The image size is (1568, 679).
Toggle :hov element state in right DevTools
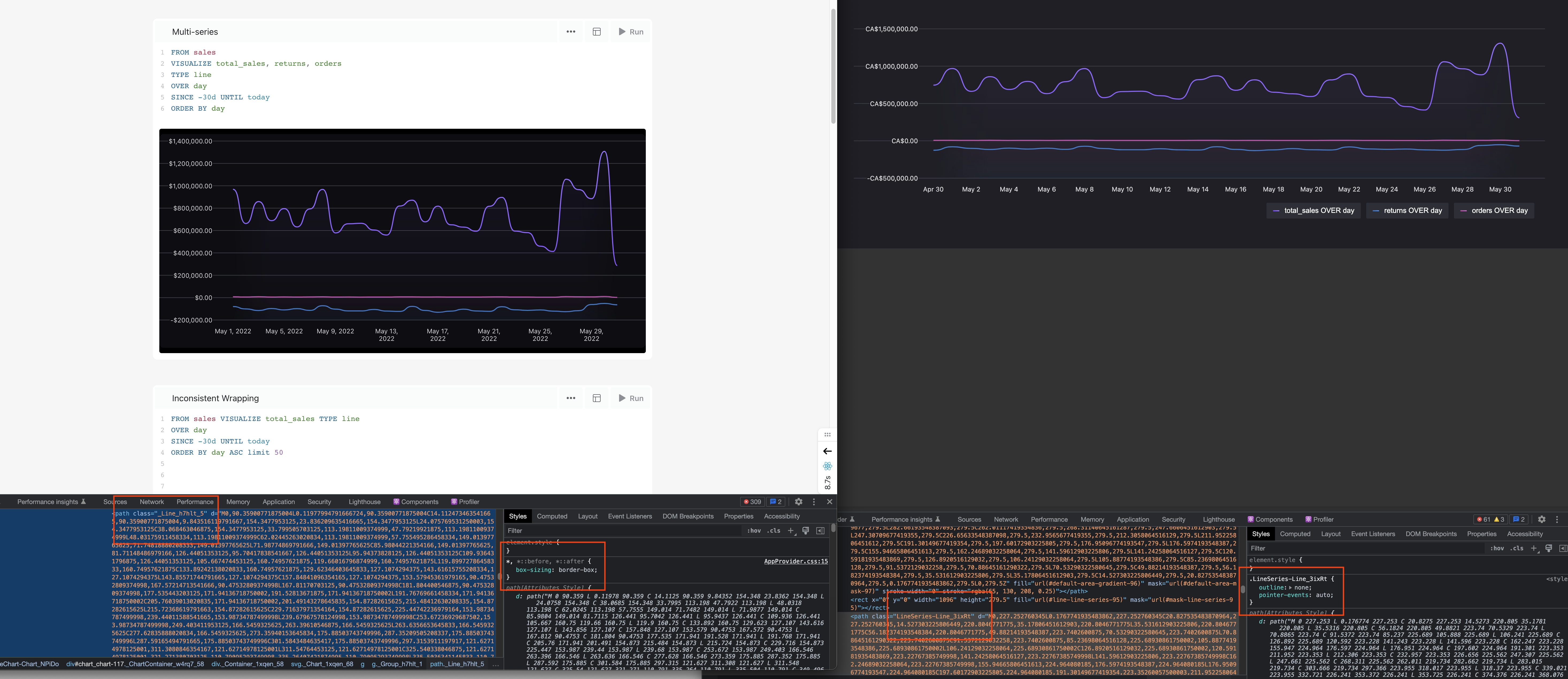pyautogui.click(x=1497, y=548)
